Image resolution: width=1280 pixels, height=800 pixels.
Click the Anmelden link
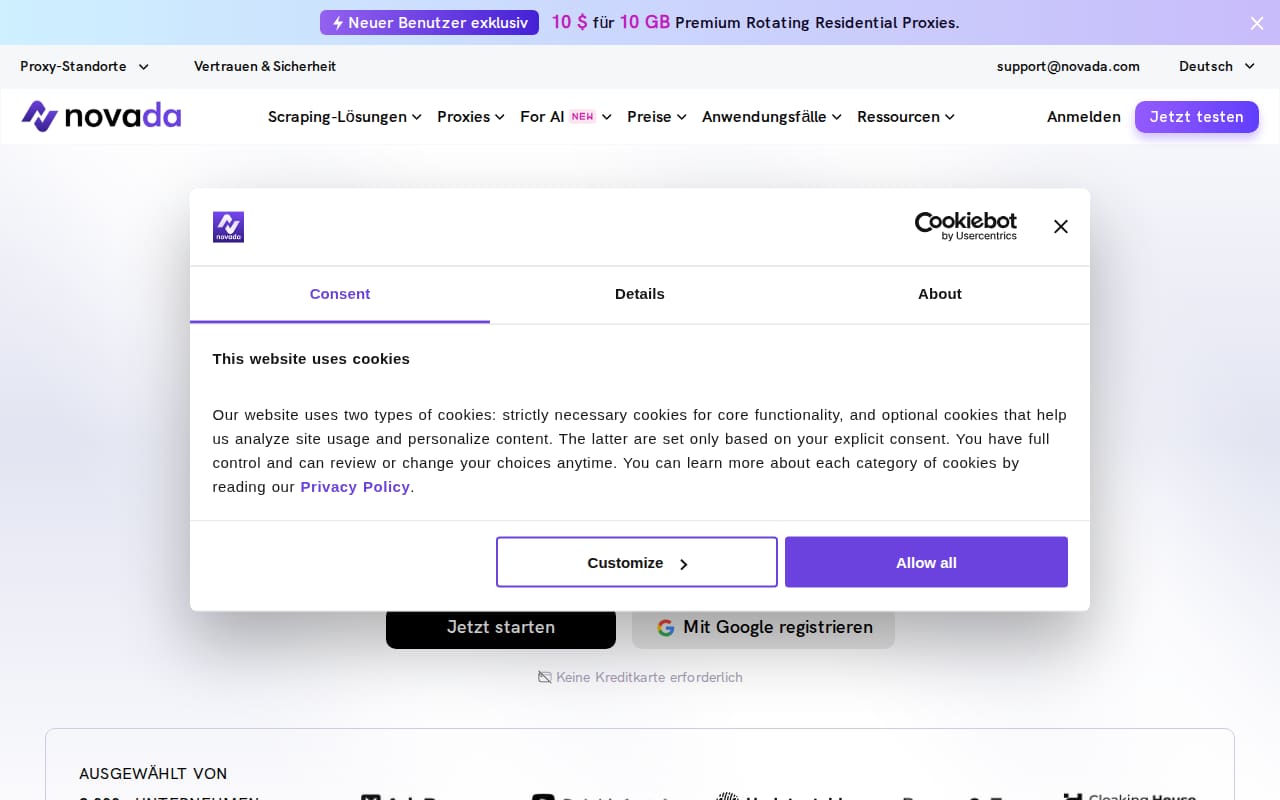coord(1083,117)
